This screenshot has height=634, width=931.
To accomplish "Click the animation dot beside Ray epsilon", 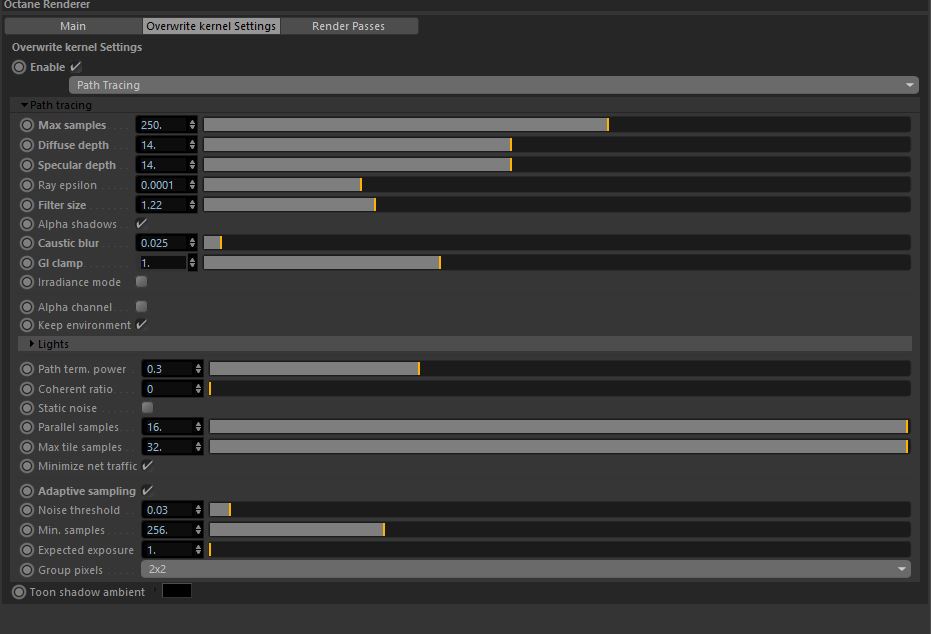I will tap(27, 185).
